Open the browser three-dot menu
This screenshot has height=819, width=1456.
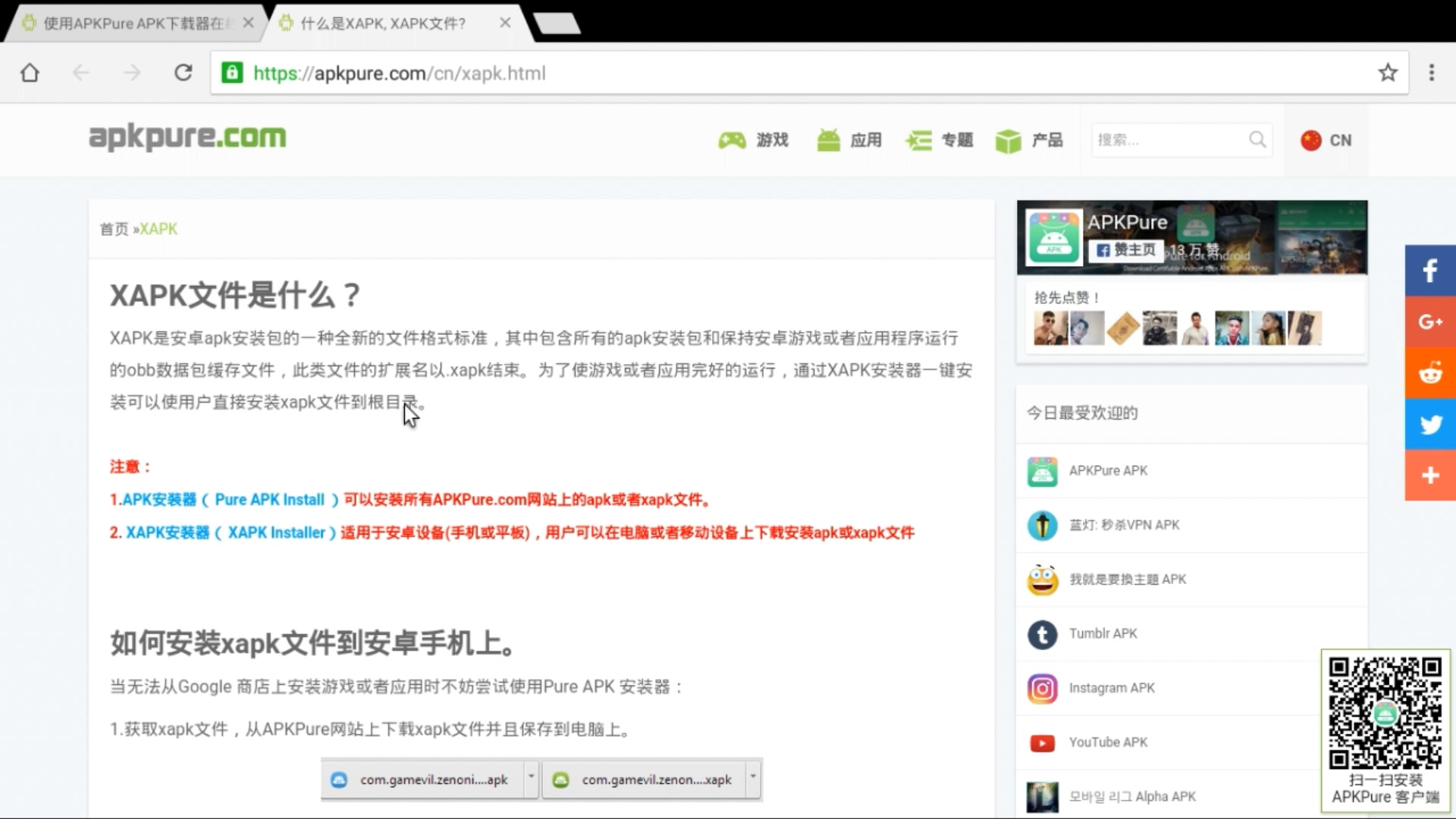pos(1432,73)
